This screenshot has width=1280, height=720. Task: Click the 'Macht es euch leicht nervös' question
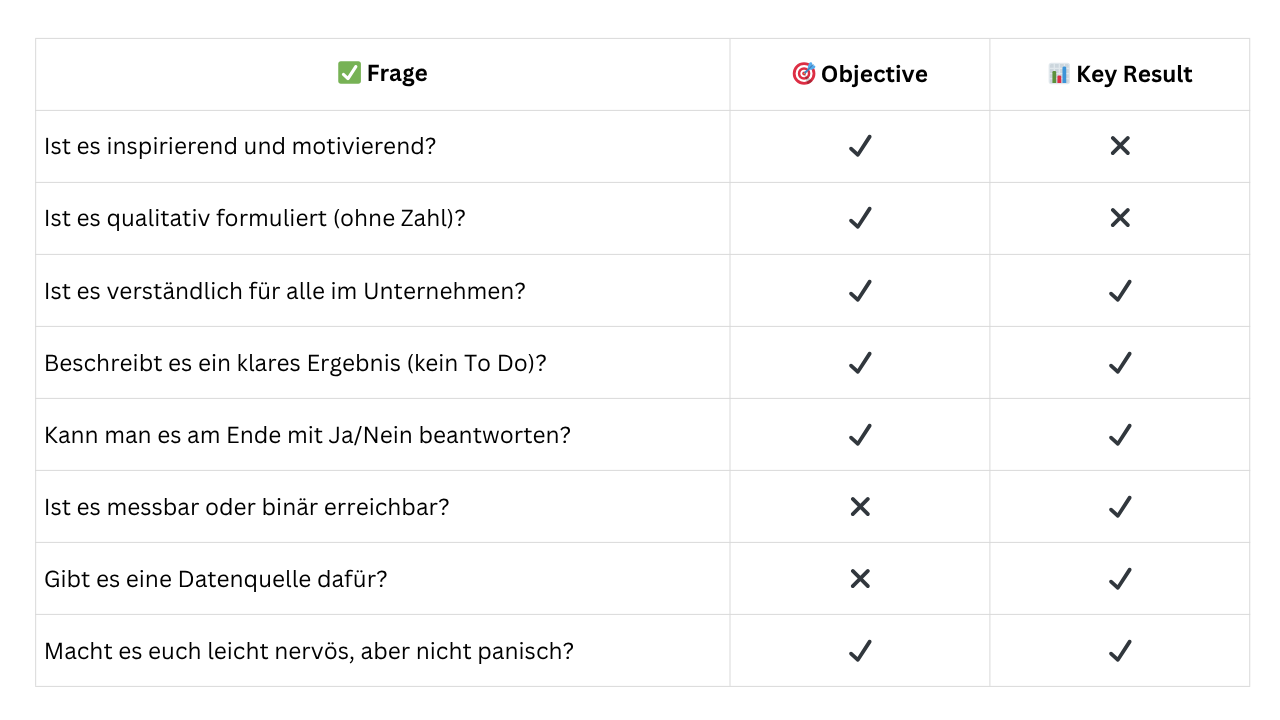[309, 651]
